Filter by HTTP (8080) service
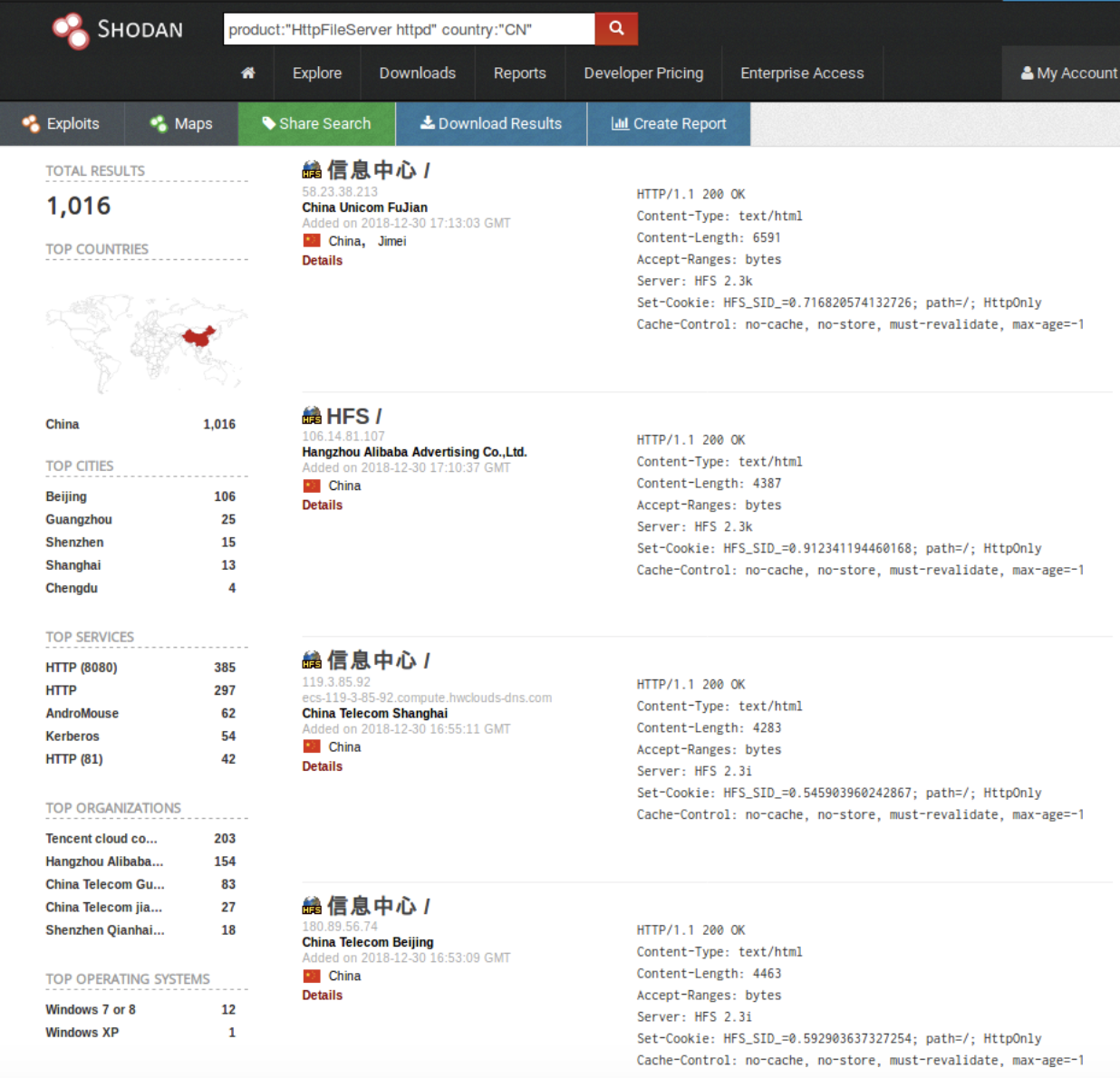 [82, 668]
